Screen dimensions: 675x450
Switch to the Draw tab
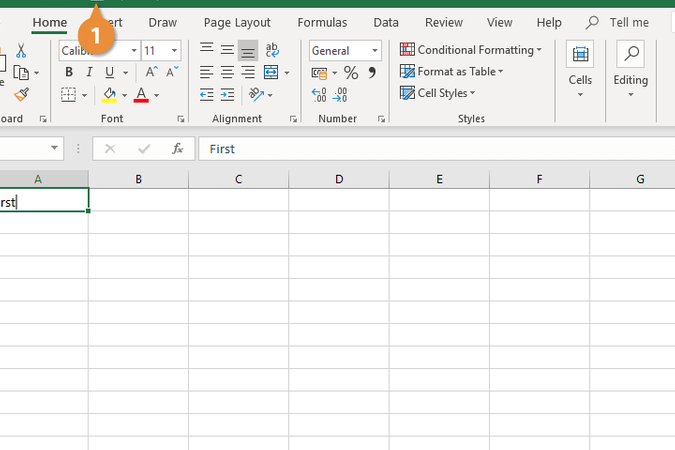click(x=162, y=22)
